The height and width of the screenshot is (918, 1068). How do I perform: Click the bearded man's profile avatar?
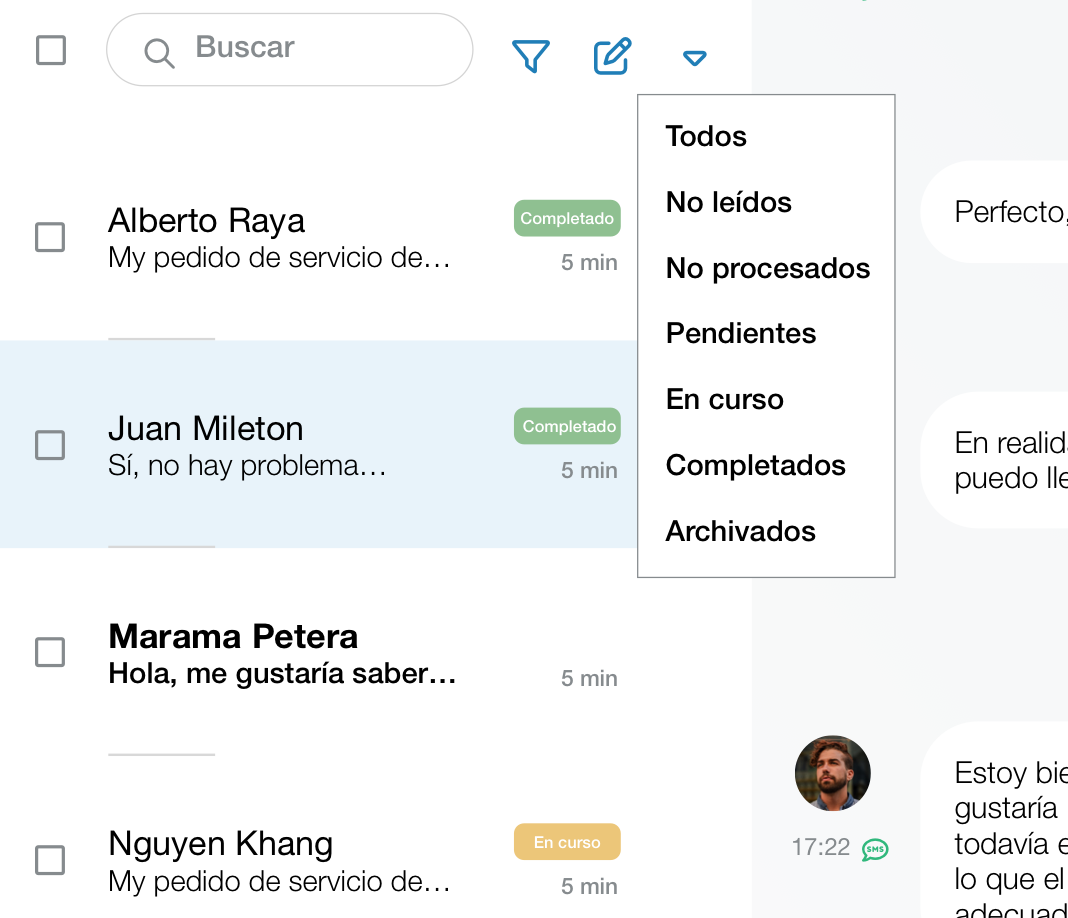click(x=832, y=773)
